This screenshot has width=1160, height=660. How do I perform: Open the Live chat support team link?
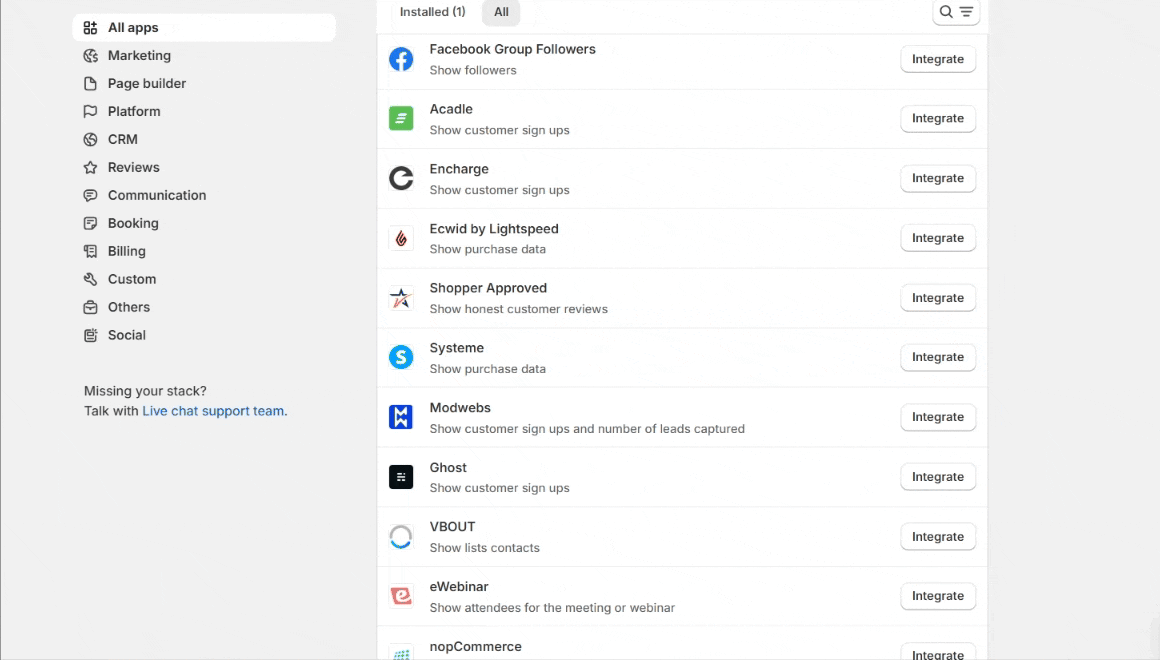coord(213,411)
